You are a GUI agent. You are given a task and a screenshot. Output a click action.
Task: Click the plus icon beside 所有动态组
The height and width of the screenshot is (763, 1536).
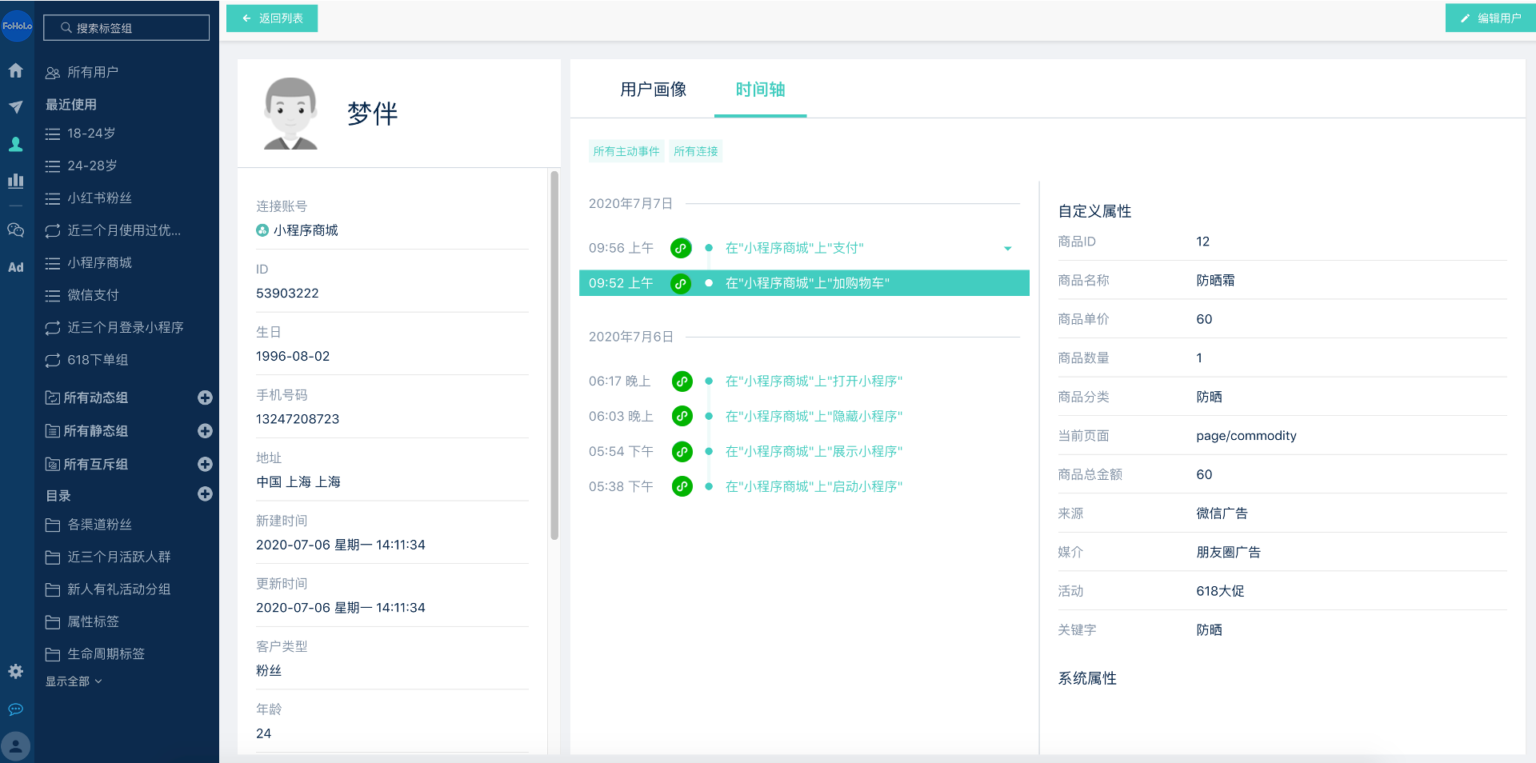(205, 398)
